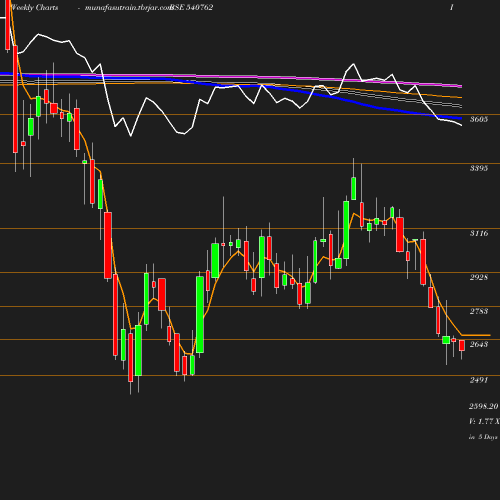Click the 'V: 1.77 X' volume text
The width and height of the screenshot is (500, 500).
(x=484, y=421)
